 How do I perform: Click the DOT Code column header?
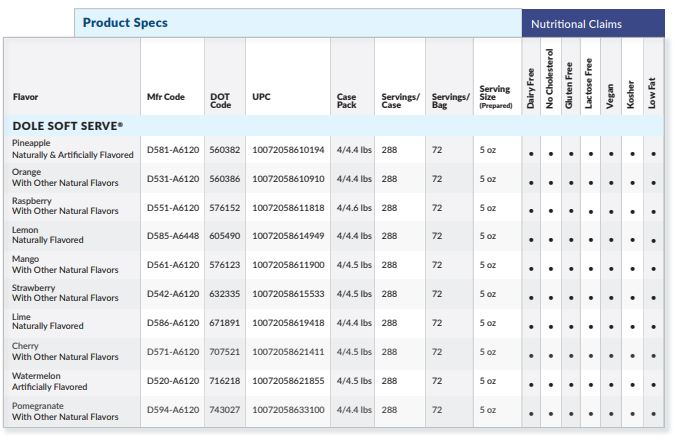click(220, 100)
